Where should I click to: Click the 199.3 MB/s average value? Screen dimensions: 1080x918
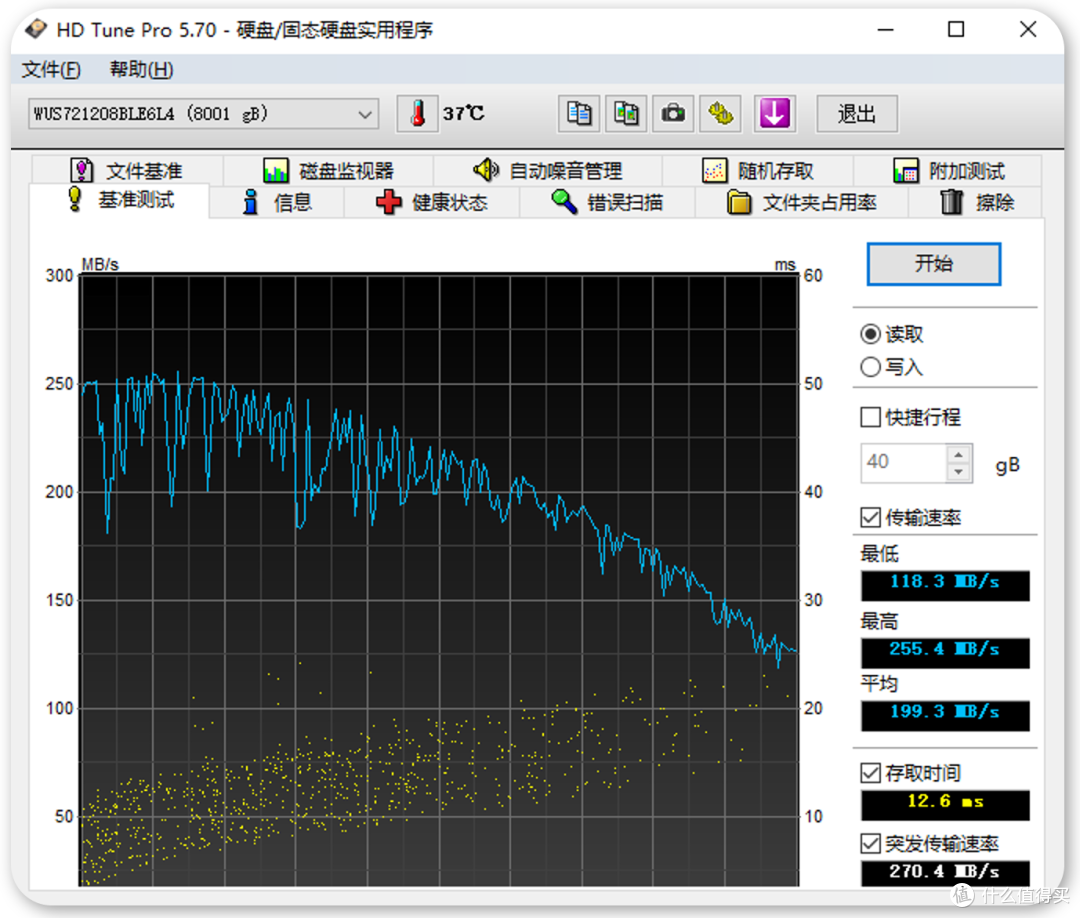coord(945,715)
